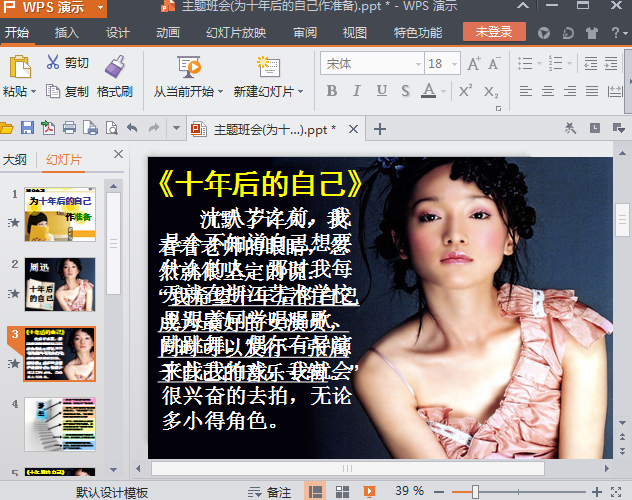Image resolution: width=632 pixels, height=500 pixels.
Task: Export presentation to PDF
Action: 48,128
